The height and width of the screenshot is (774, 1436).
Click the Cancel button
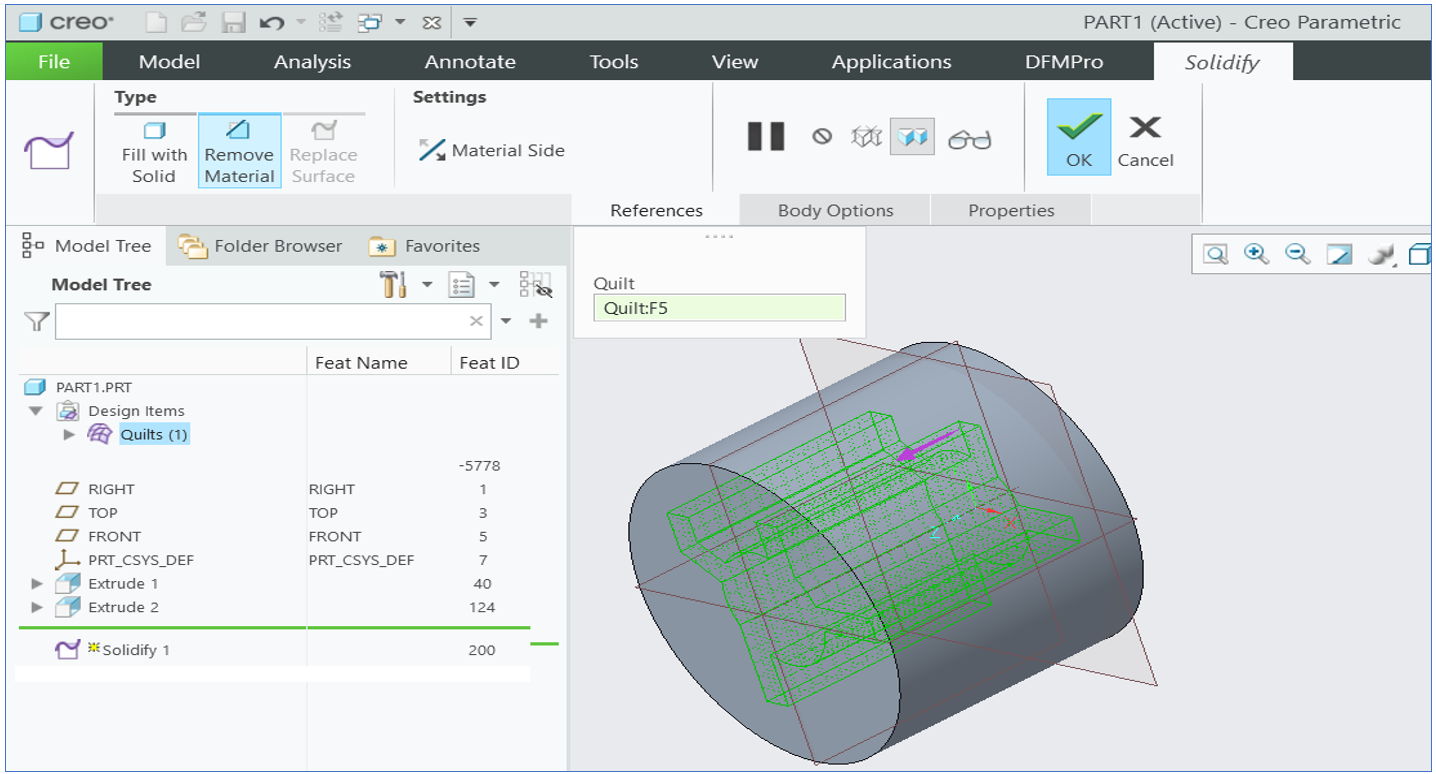click(1145, 138)
